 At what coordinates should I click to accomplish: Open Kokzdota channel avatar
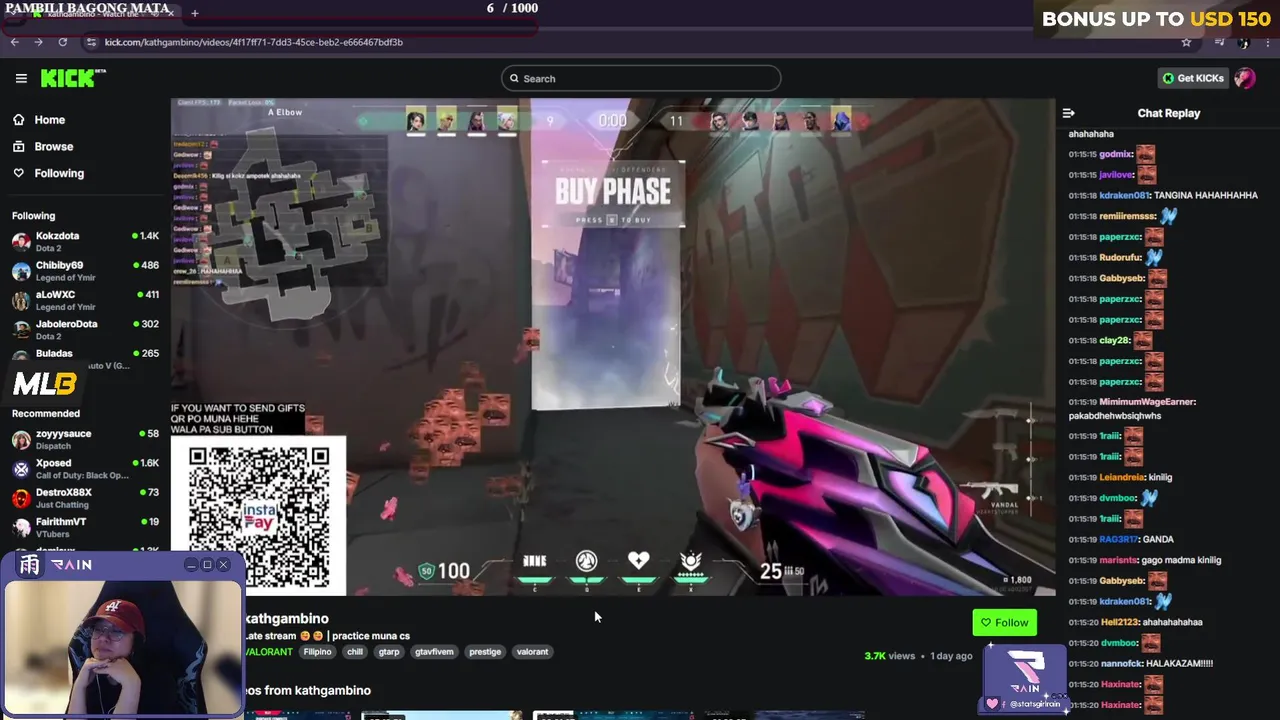click(21, 241)
